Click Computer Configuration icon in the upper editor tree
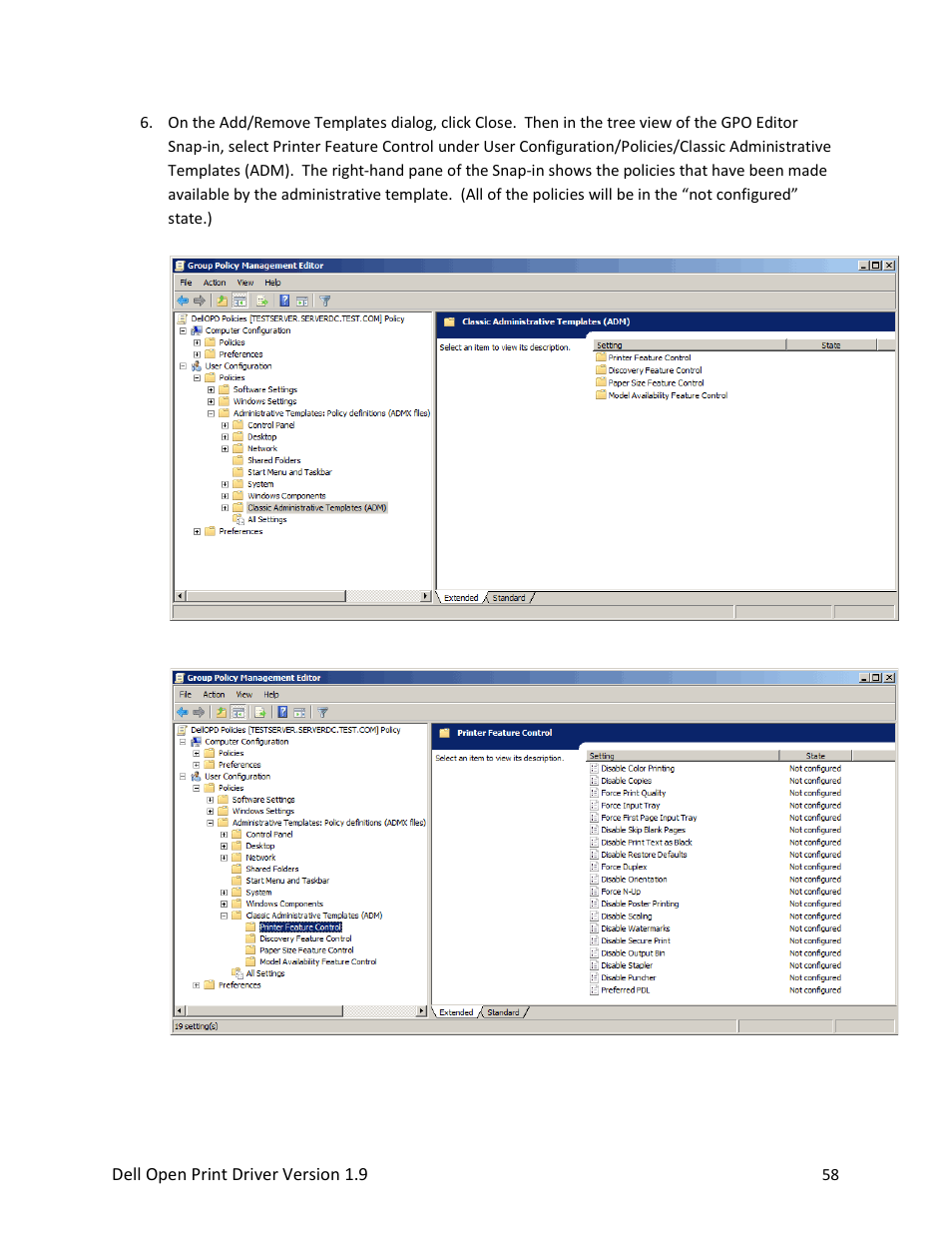The height and width of the screenshot is (1233, 952). click(197, 330)
